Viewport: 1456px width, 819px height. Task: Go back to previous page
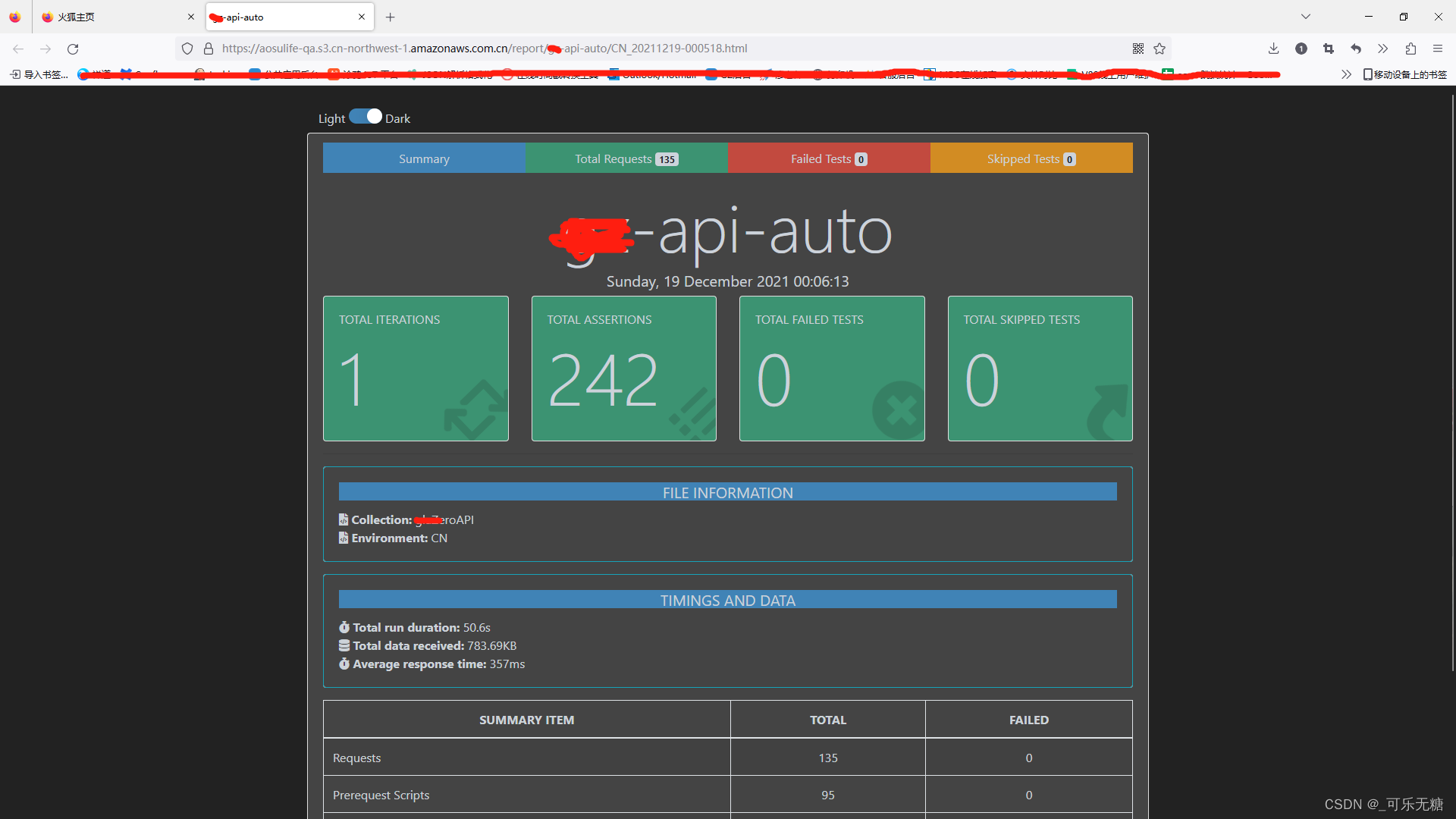point(18,49)
